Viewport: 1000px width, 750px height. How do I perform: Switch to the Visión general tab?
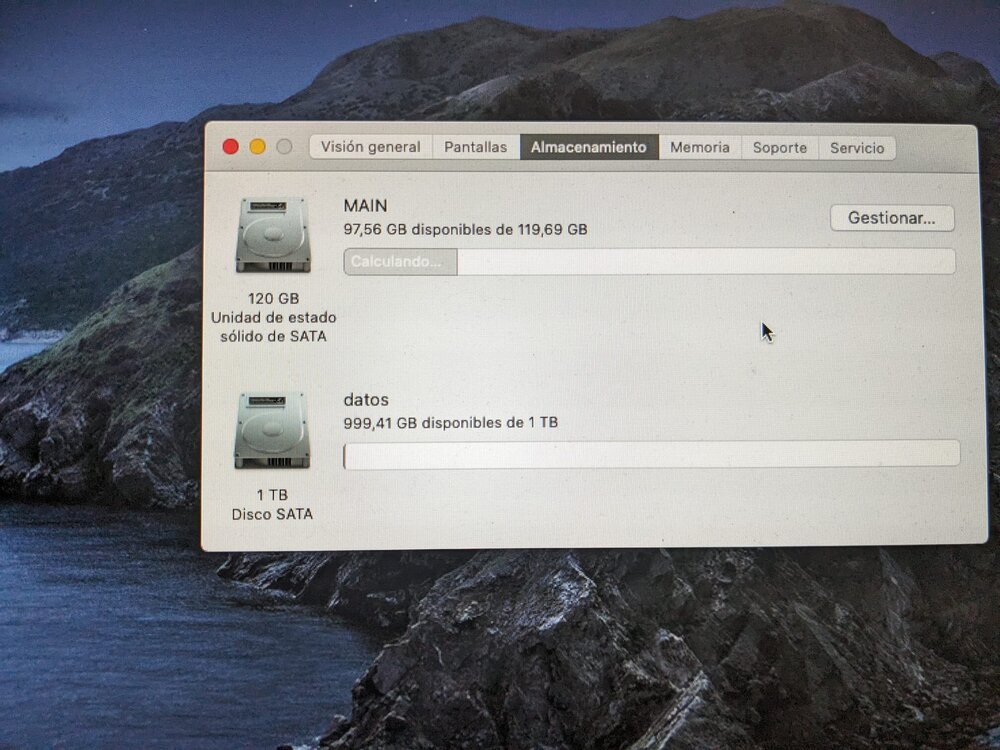(x=371, y=147)
